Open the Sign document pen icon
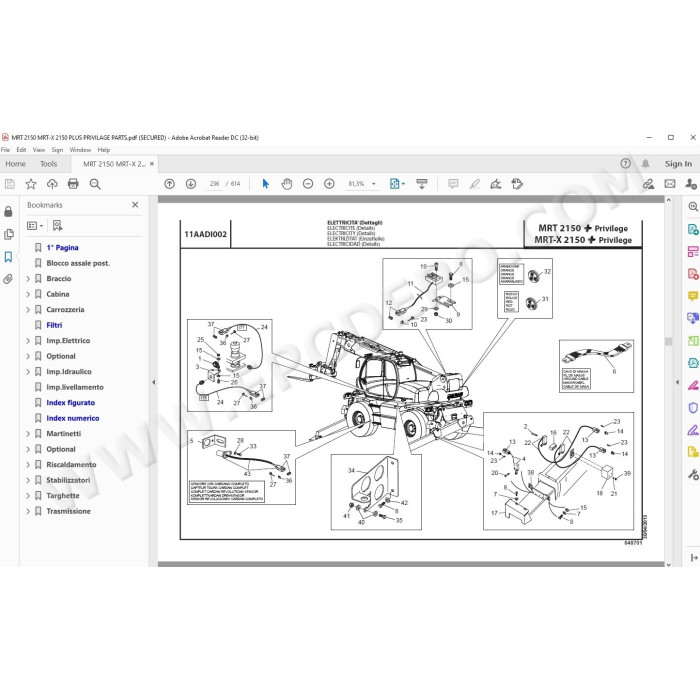Viewport: 700px width, 700px height. pyautogui.click(x=496, y=184)
